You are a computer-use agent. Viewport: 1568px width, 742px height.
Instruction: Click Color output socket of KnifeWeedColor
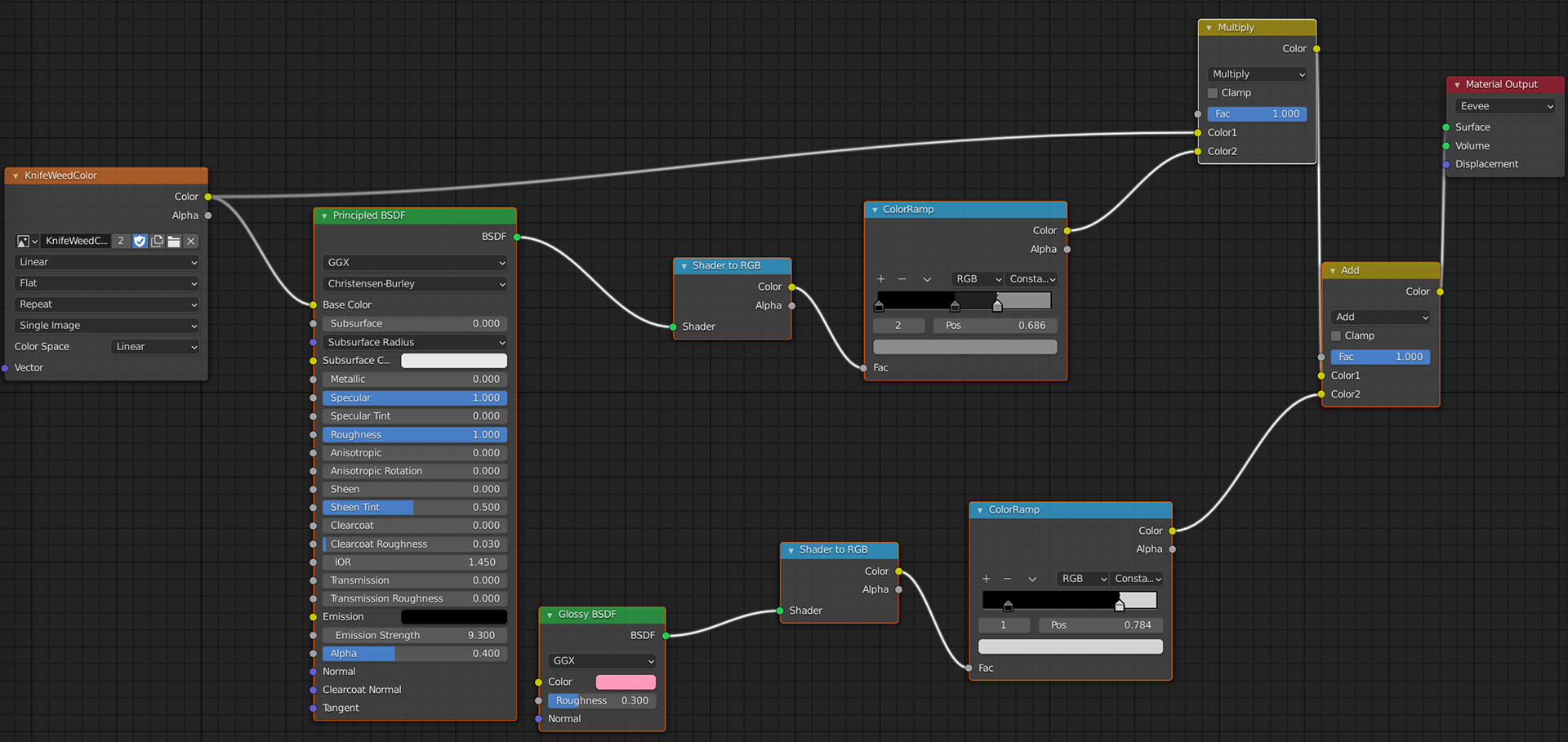click(208, 197)
